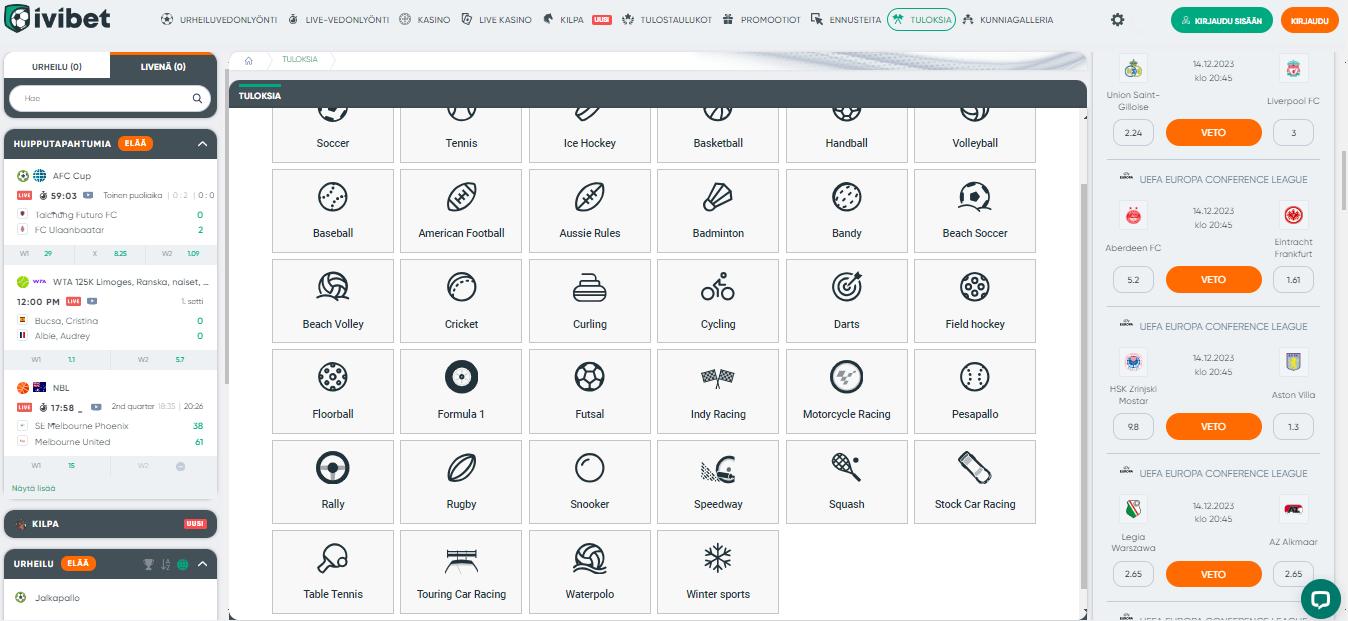Viewport: 1348px width, 621px height.
Task: Open the Kilpa panel in left sidebar
Action: [111, 524]
